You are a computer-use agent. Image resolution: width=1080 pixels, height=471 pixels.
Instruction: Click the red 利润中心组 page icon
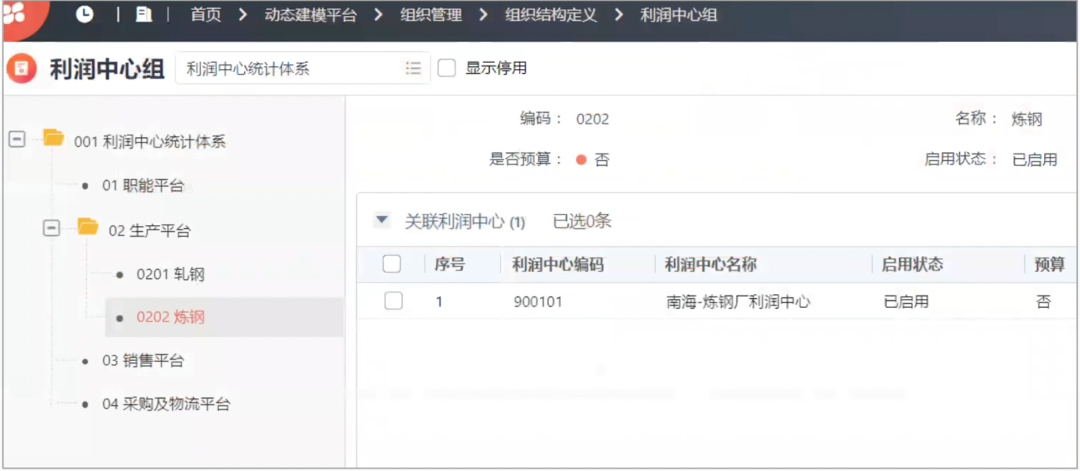pyautogui.click(x=21, y=69)
